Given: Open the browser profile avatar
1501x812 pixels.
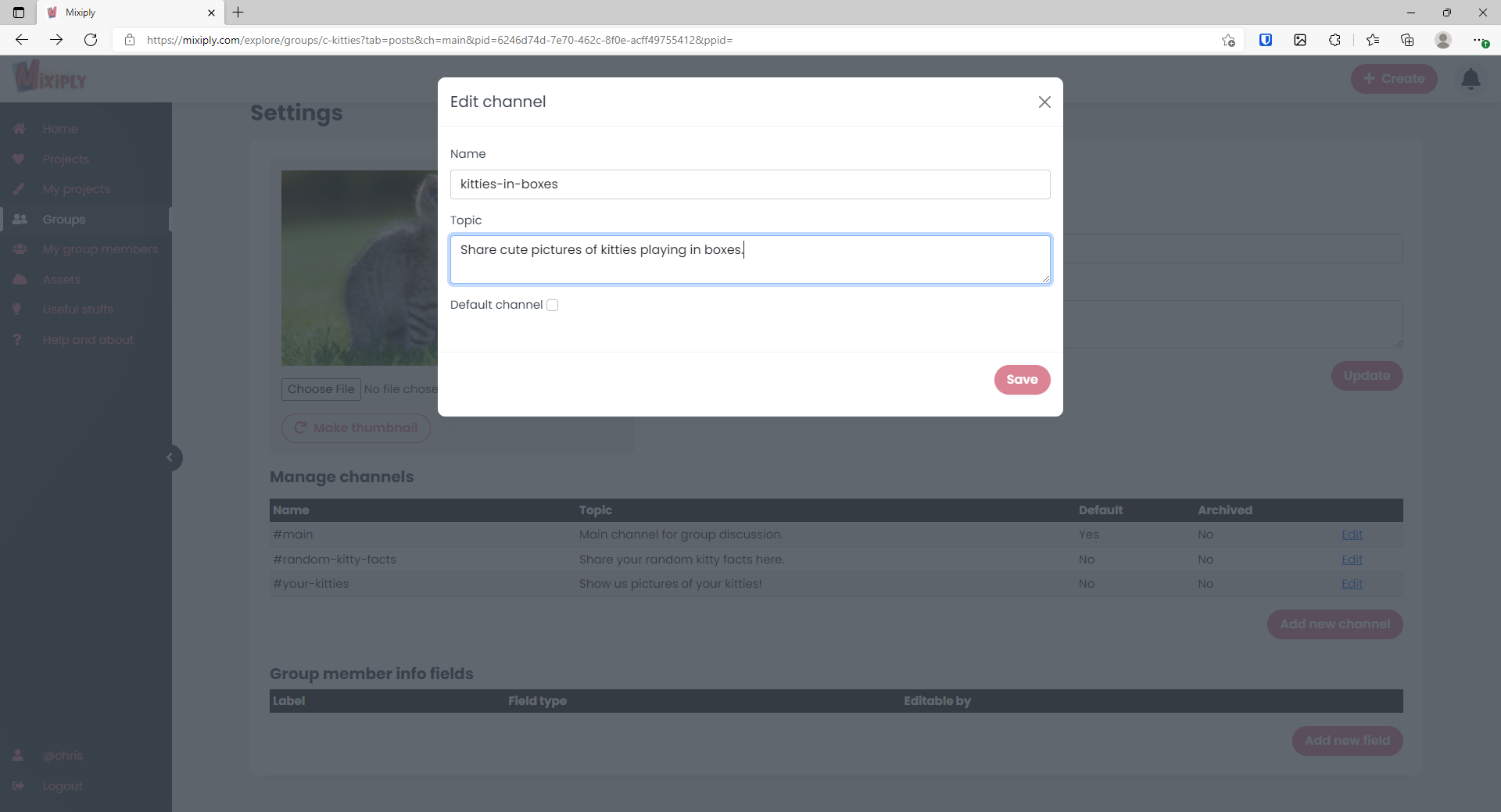Looking at the screenshot, I should point(1443,40).
